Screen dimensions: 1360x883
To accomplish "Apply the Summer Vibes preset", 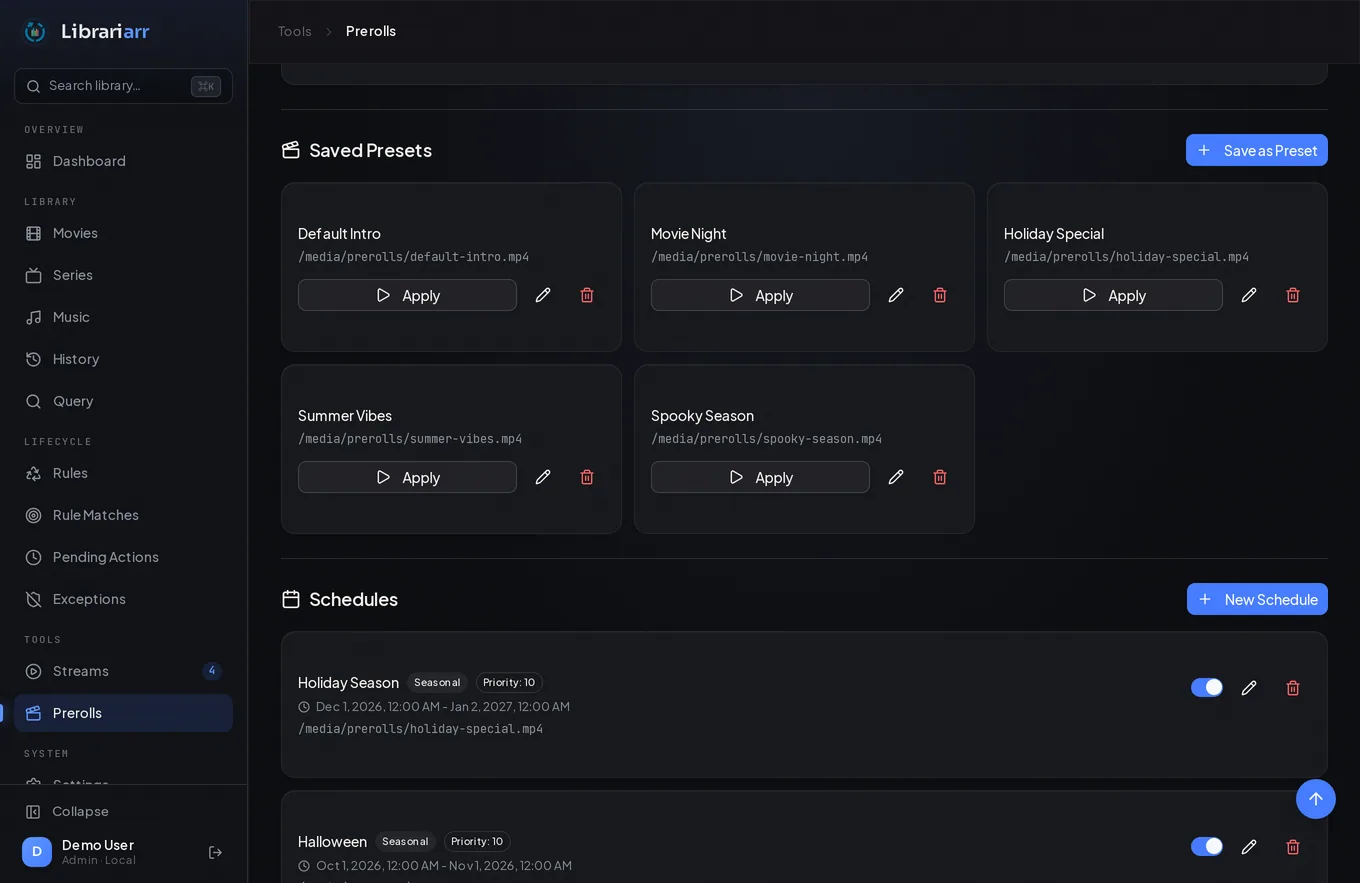I will click(407, 477).
